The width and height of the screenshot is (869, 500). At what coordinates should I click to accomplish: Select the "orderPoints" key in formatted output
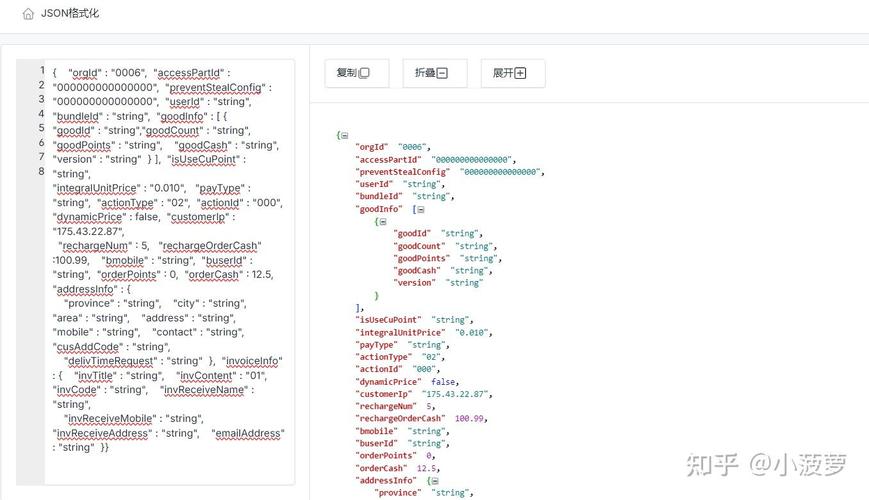(386, 456)
